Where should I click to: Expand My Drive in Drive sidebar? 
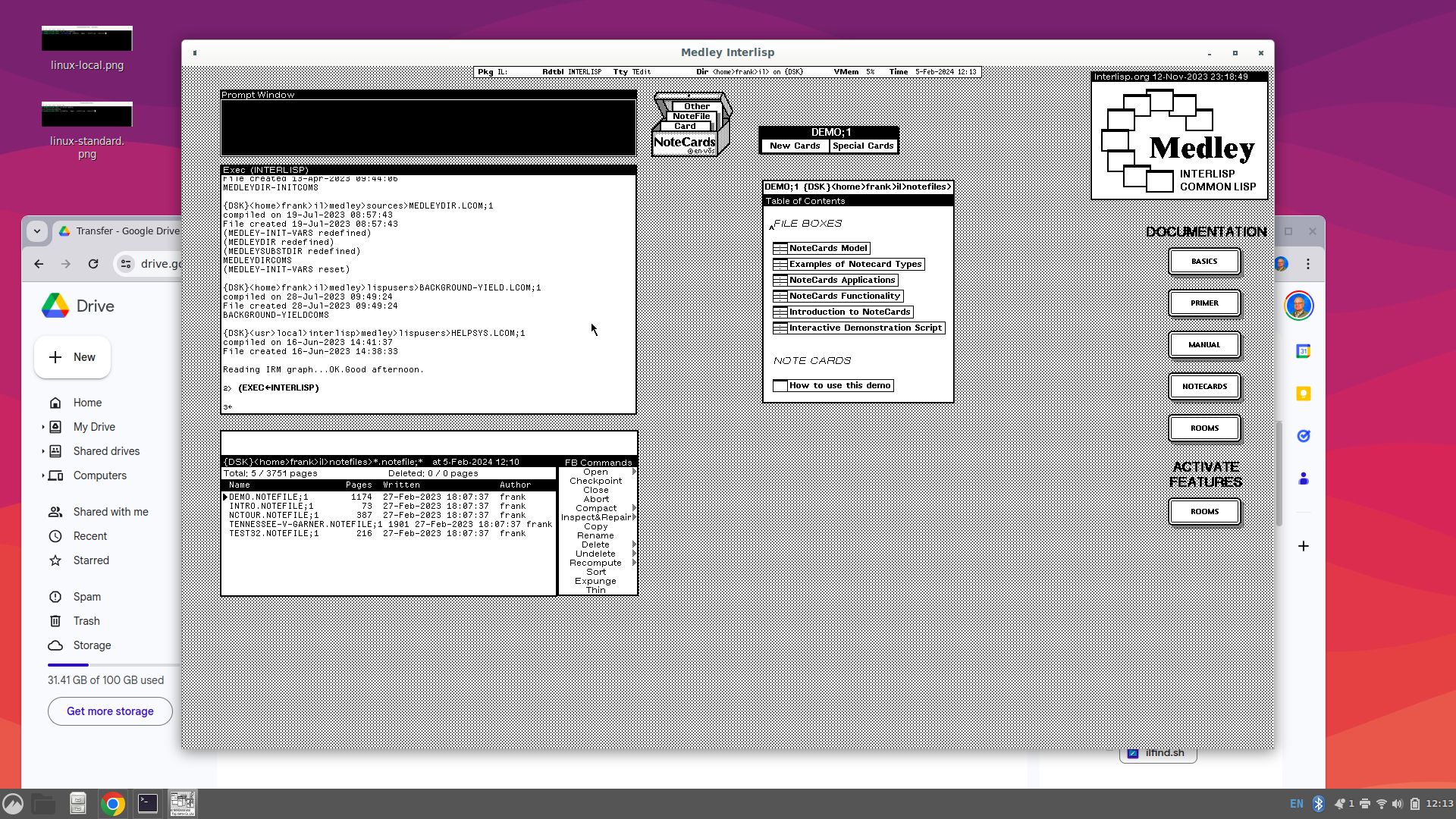point(42,427)
